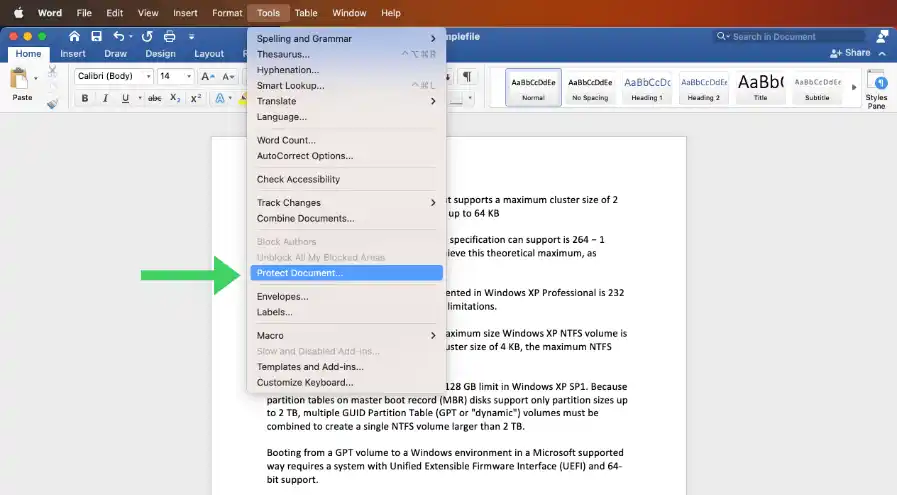
Task: Open the font size 14 dropdown
Action: [175, 76]
